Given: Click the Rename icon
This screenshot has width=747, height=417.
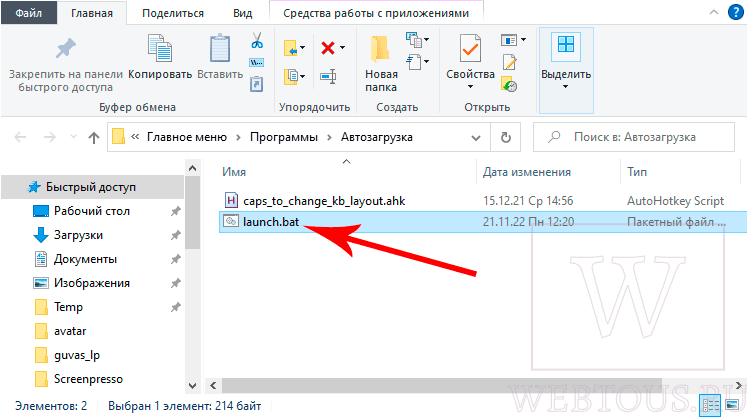Looking at the screenshot, I should [x=328, y=76].
